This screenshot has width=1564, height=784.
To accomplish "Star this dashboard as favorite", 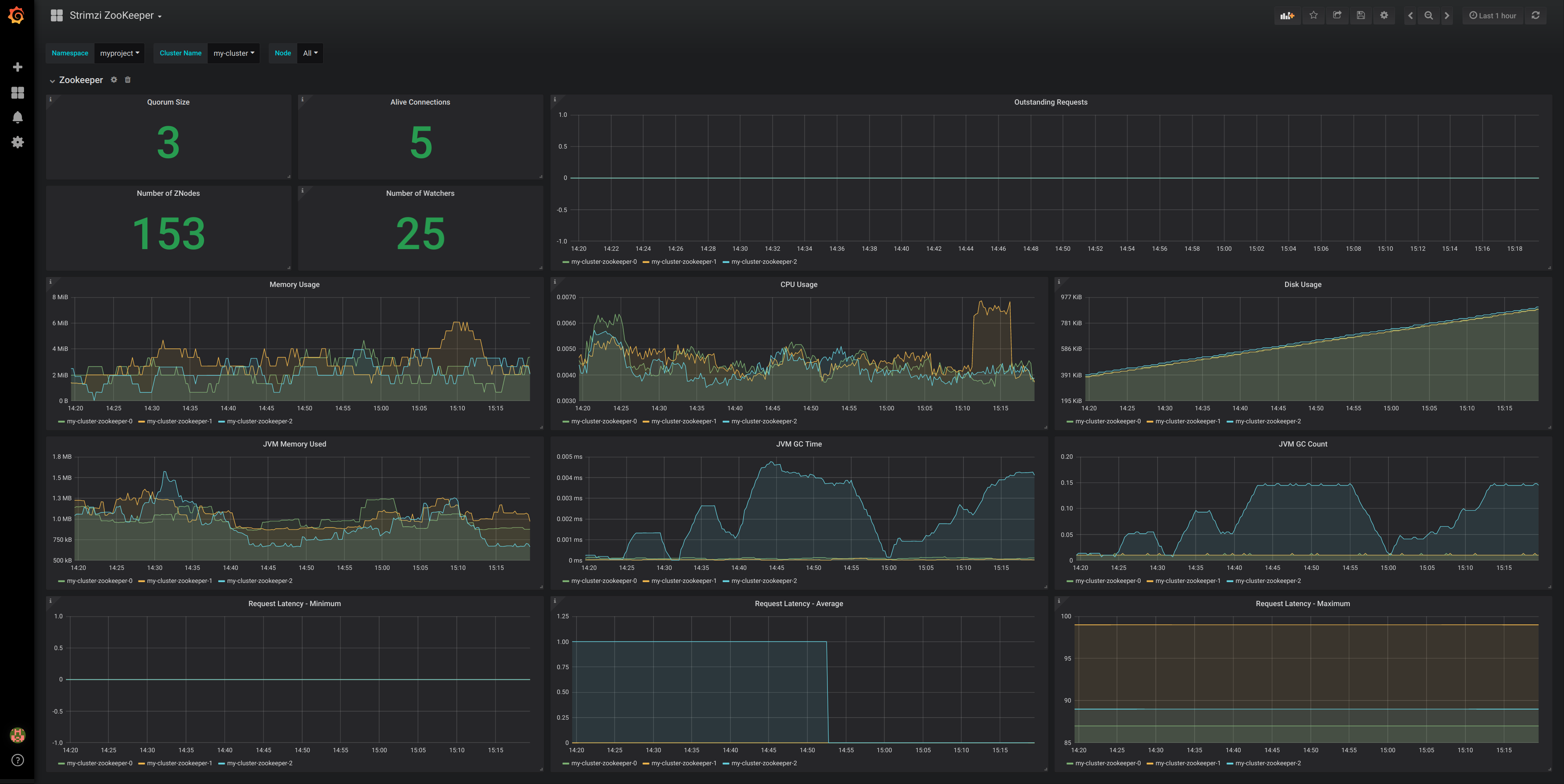I will tap(1314, 16).
